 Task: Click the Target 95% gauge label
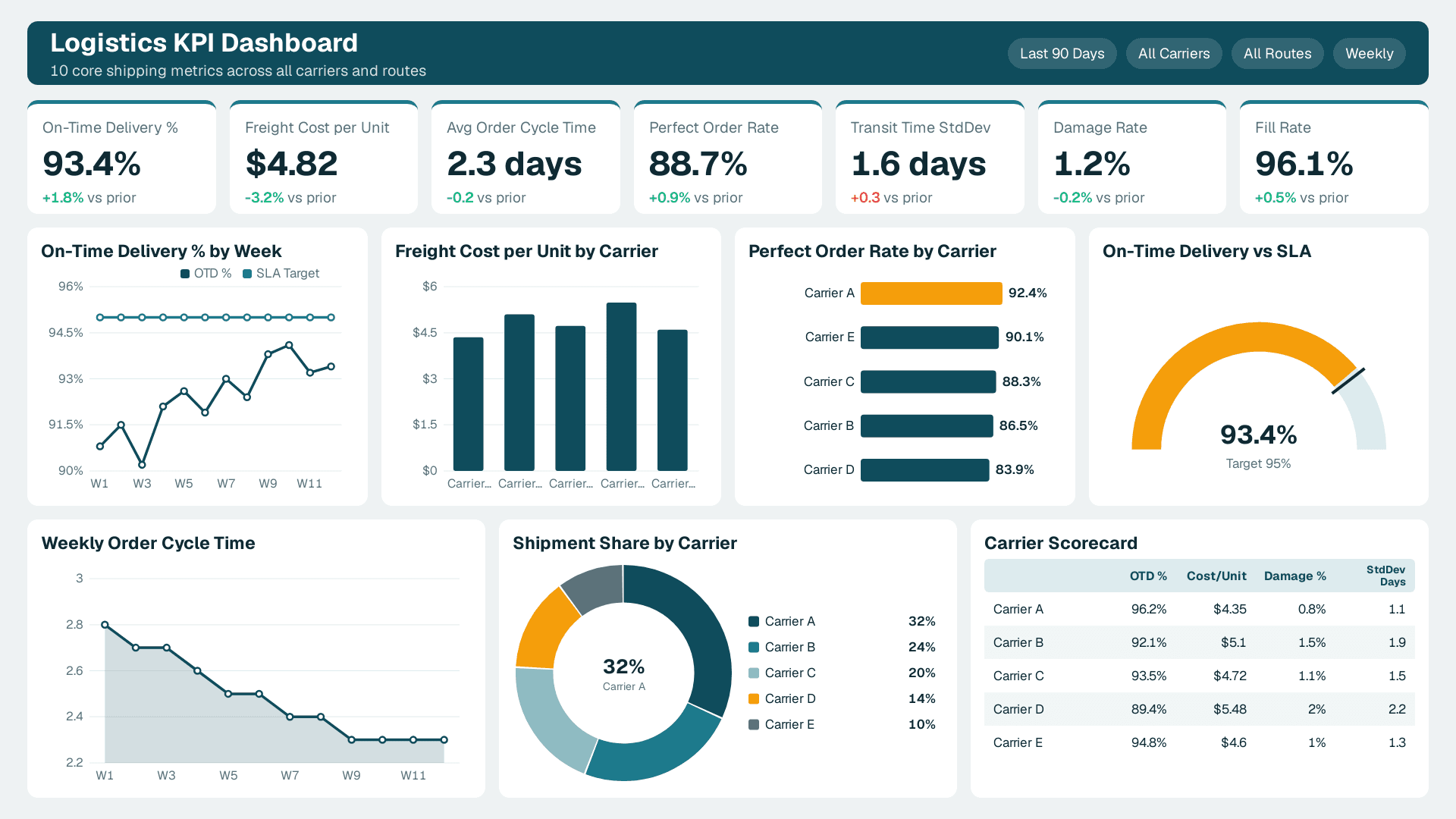click(1258, 464)
